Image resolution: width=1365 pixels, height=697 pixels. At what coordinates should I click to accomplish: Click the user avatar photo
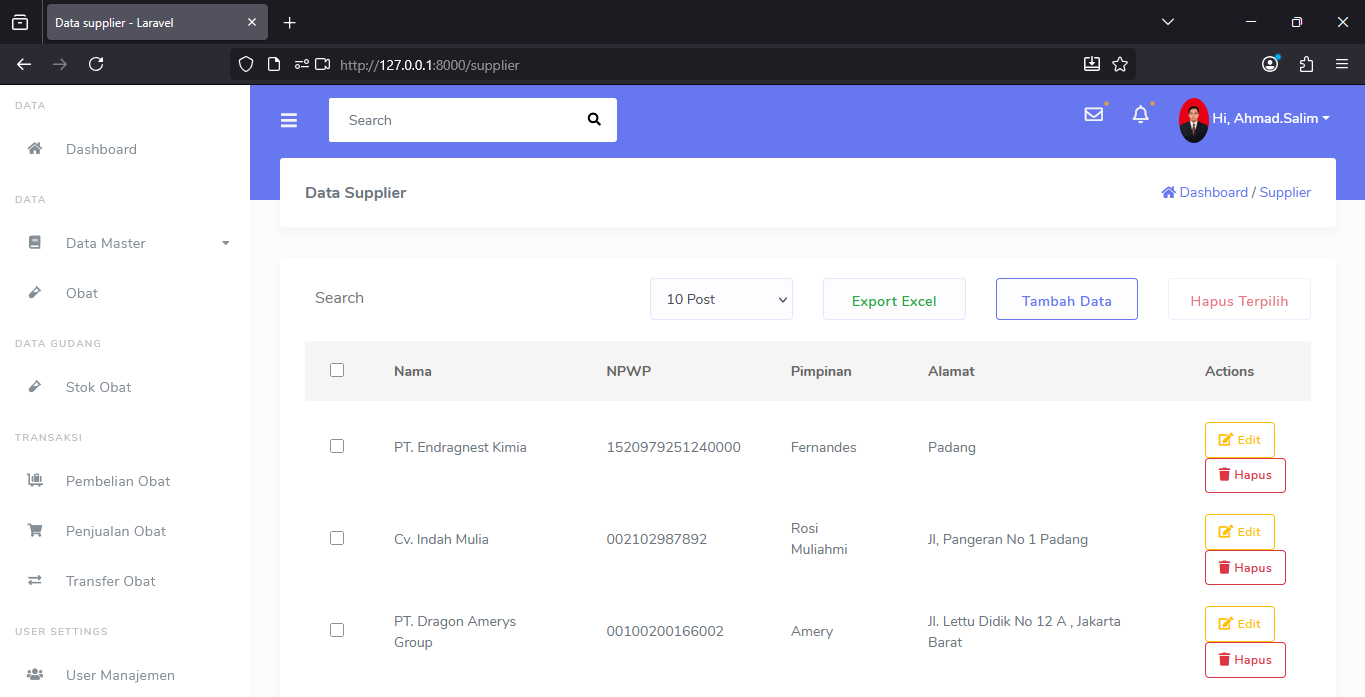tap(1193, 120)
